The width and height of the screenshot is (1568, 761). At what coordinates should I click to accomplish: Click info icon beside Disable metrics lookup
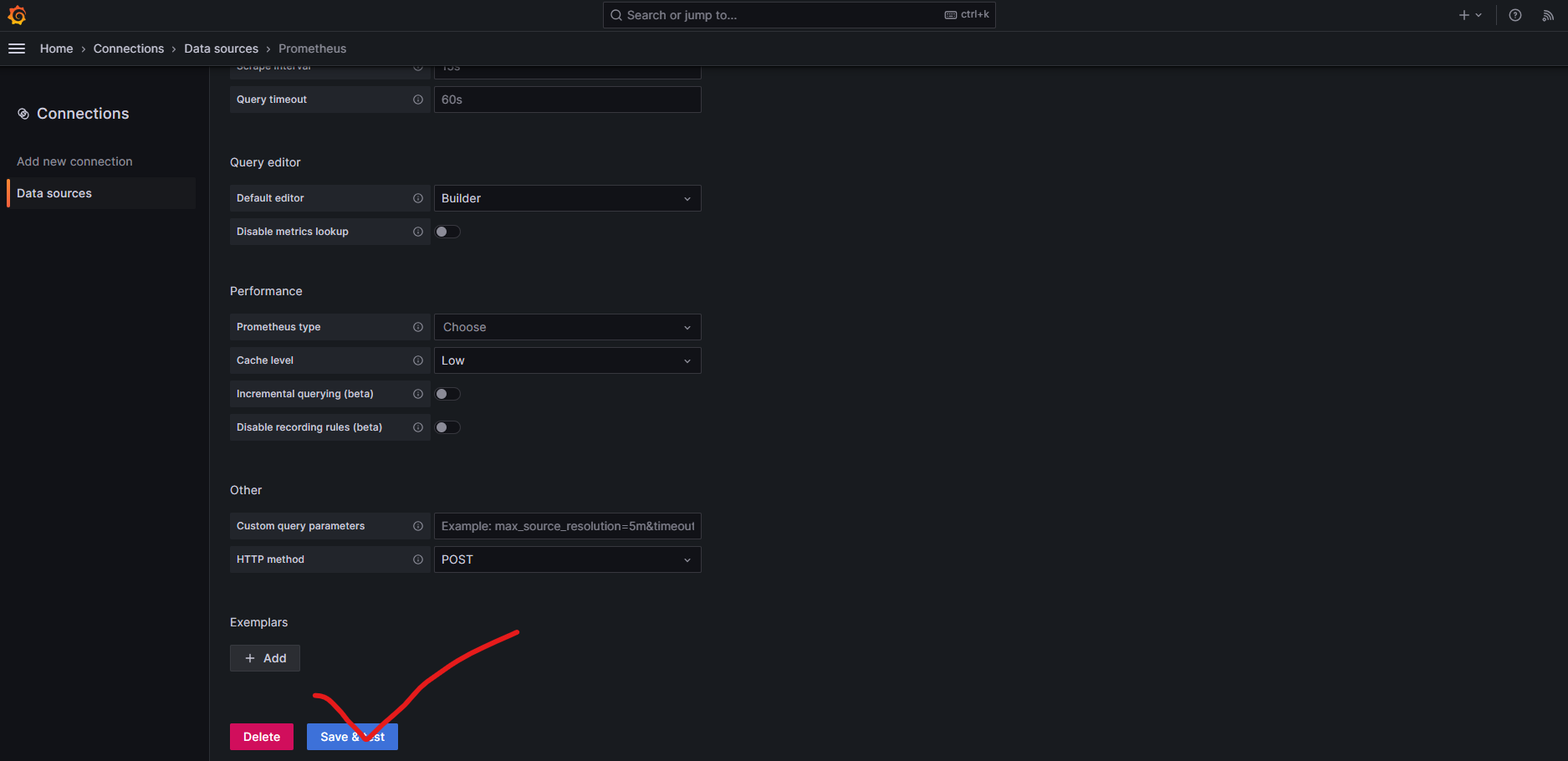pyautogui.click(x=418, y=232)
